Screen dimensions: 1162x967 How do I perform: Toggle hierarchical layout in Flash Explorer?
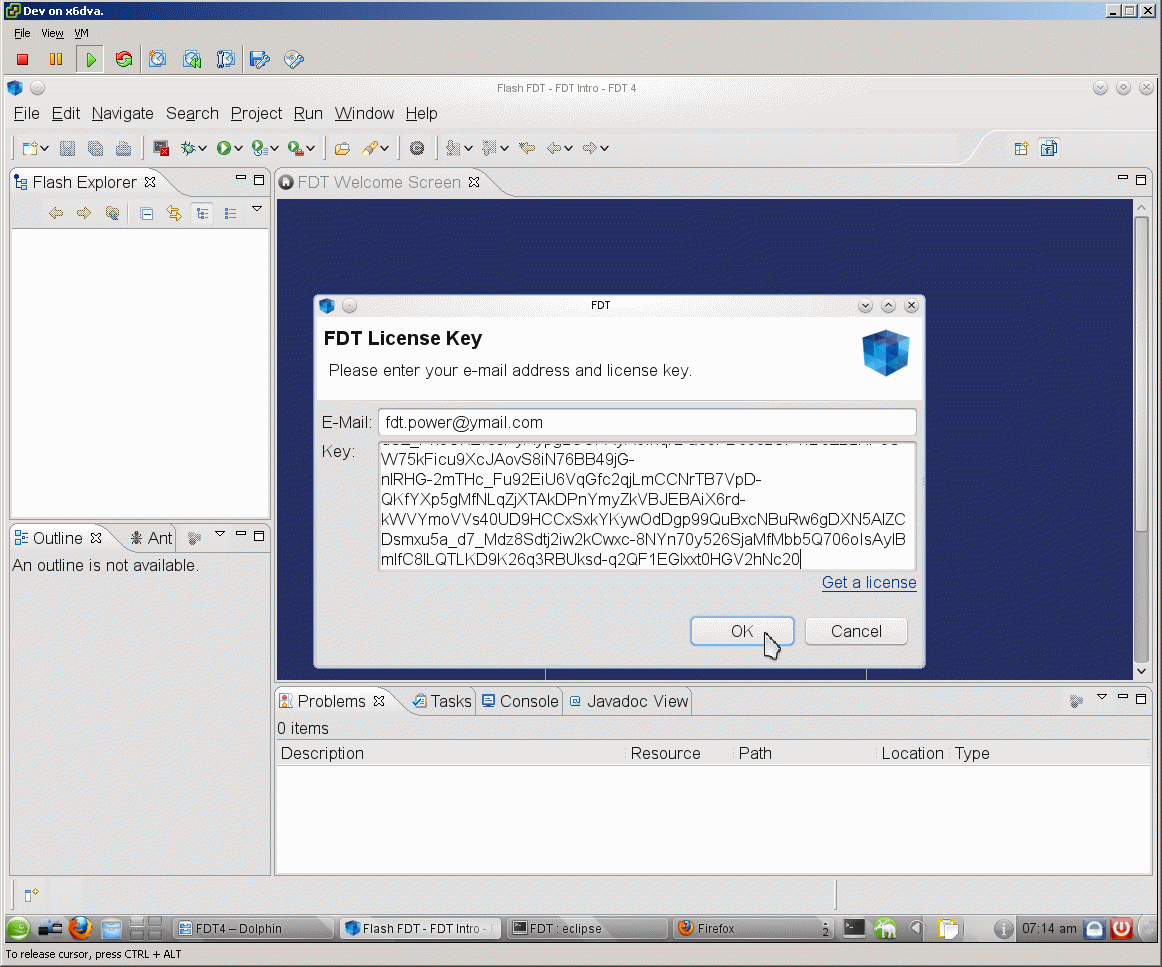[x=202, y=213]
